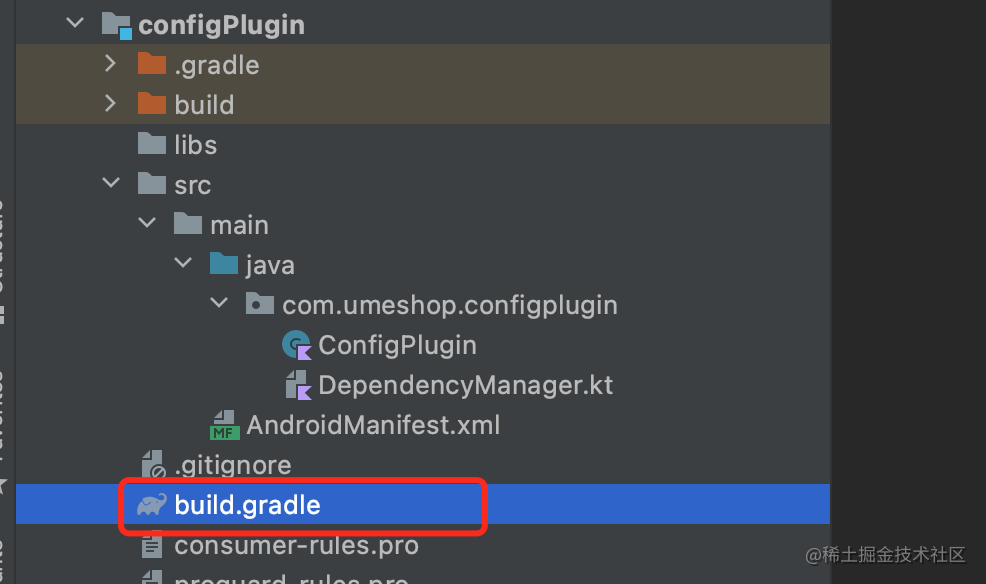
Task: Click the libs folder icon
Action: tap(151, 145)
